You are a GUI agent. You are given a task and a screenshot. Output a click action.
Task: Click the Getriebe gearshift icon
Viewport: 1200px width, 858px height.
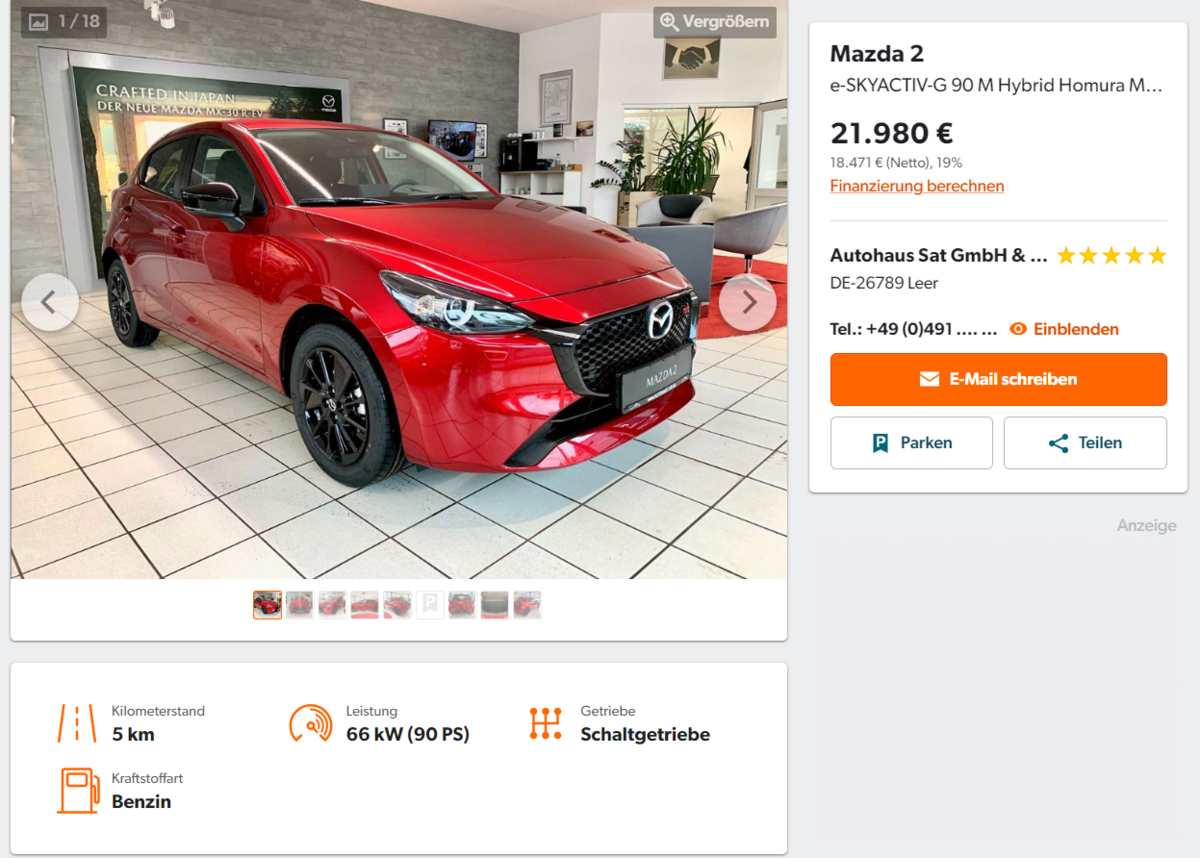pos(545,723)
